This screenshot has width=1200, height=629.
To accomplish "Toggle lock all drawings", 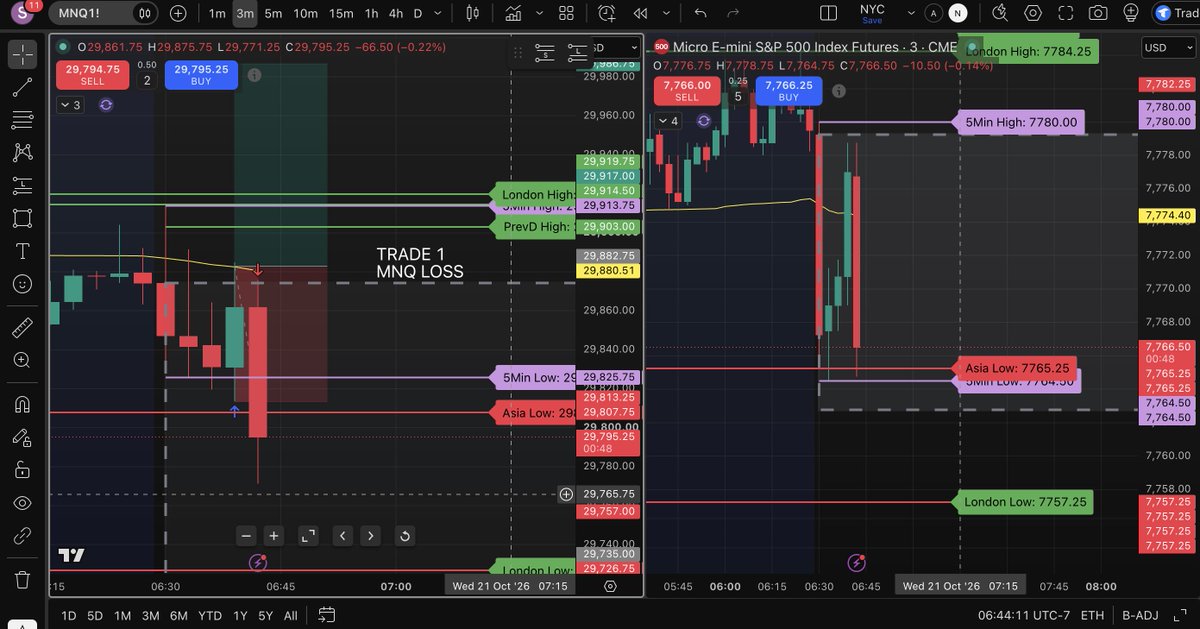I will click(22, 469).
